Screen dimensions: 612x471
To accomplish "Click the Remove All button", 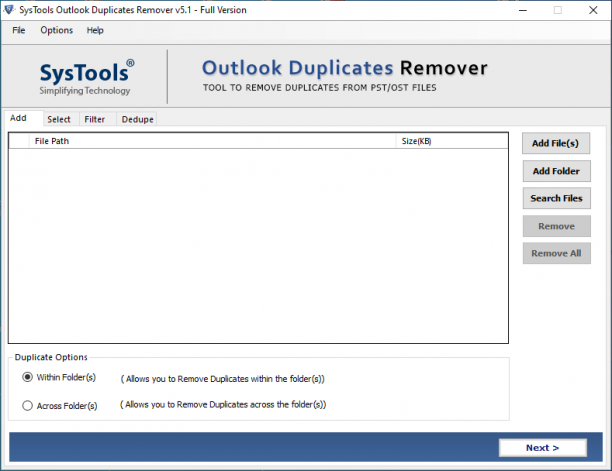I will pyautogui.click(x=556, y=253).
